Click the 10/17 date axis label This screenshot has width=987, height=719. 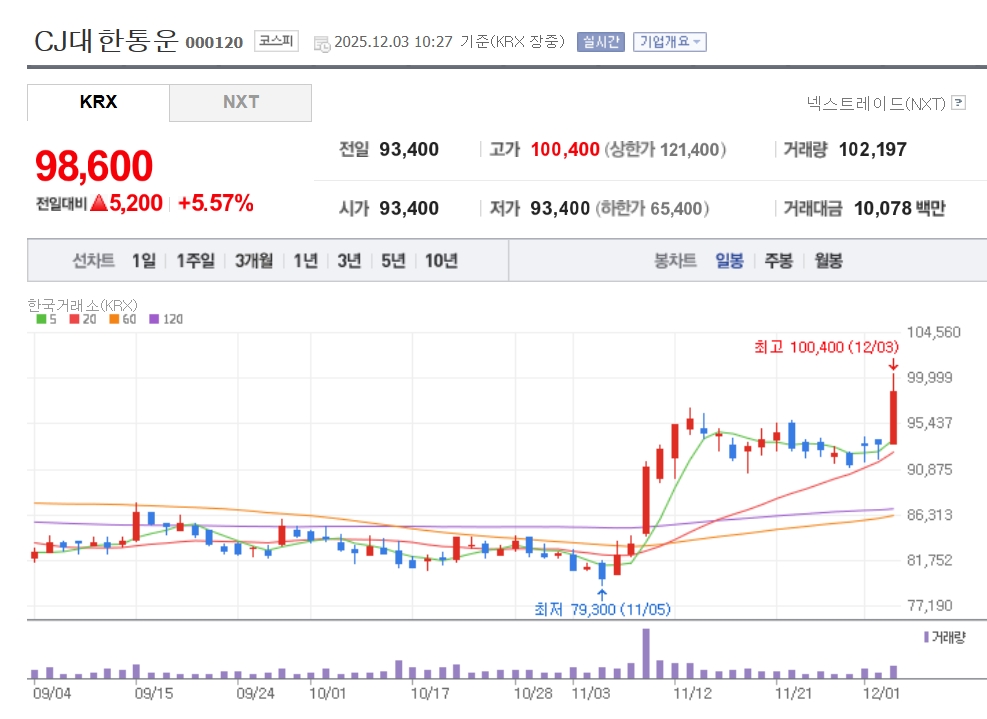tap(430, 693)
